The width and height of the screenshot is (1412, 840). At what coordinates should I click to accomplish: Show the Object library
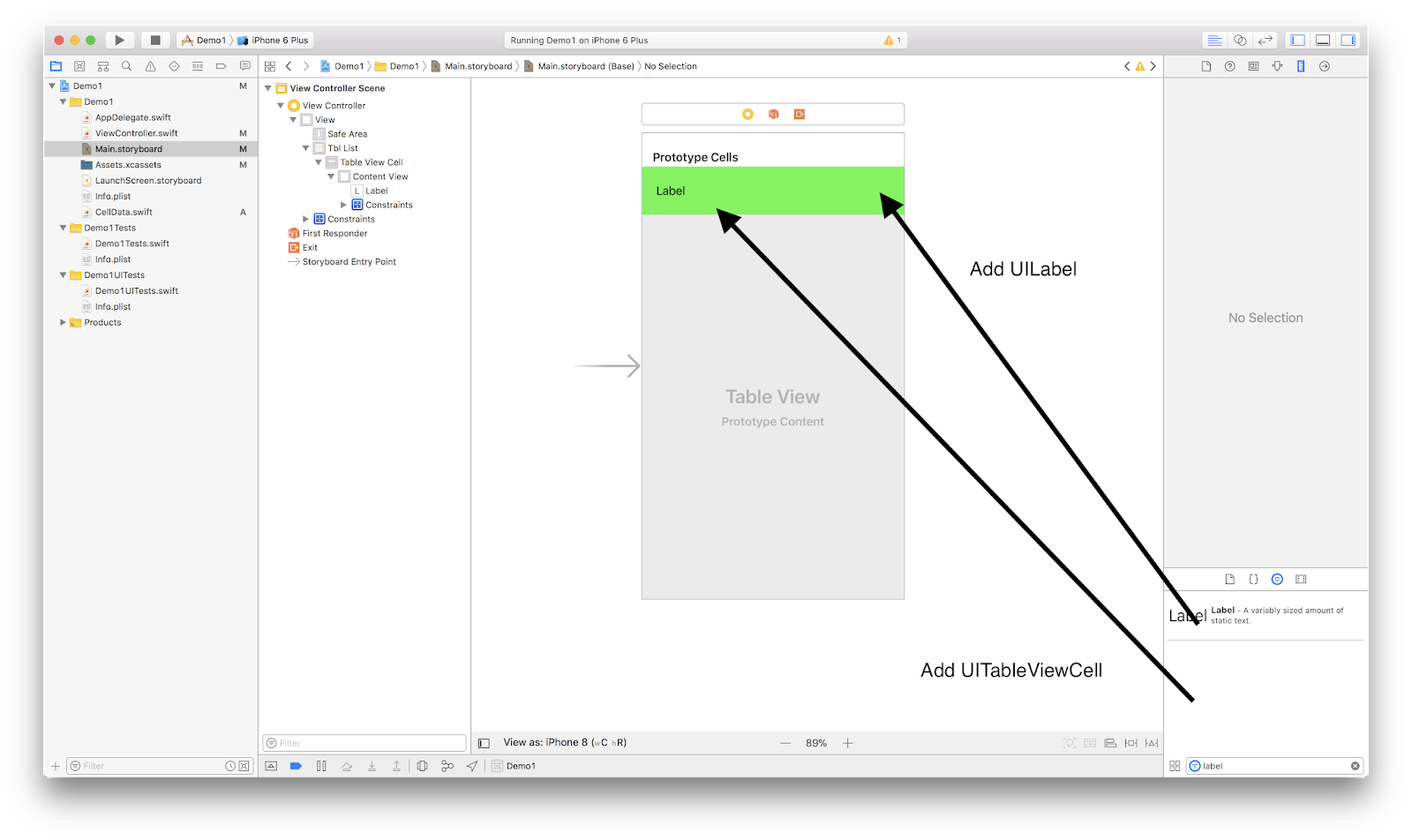pos(1277,579)
